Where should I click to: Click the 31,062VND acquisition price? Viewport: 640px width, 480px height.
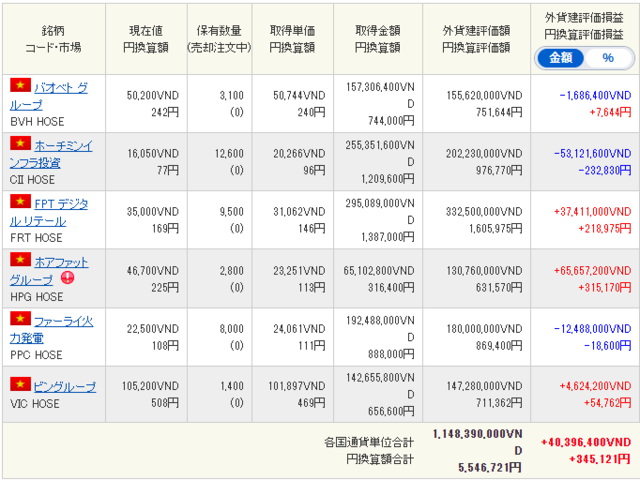[299, 211]
